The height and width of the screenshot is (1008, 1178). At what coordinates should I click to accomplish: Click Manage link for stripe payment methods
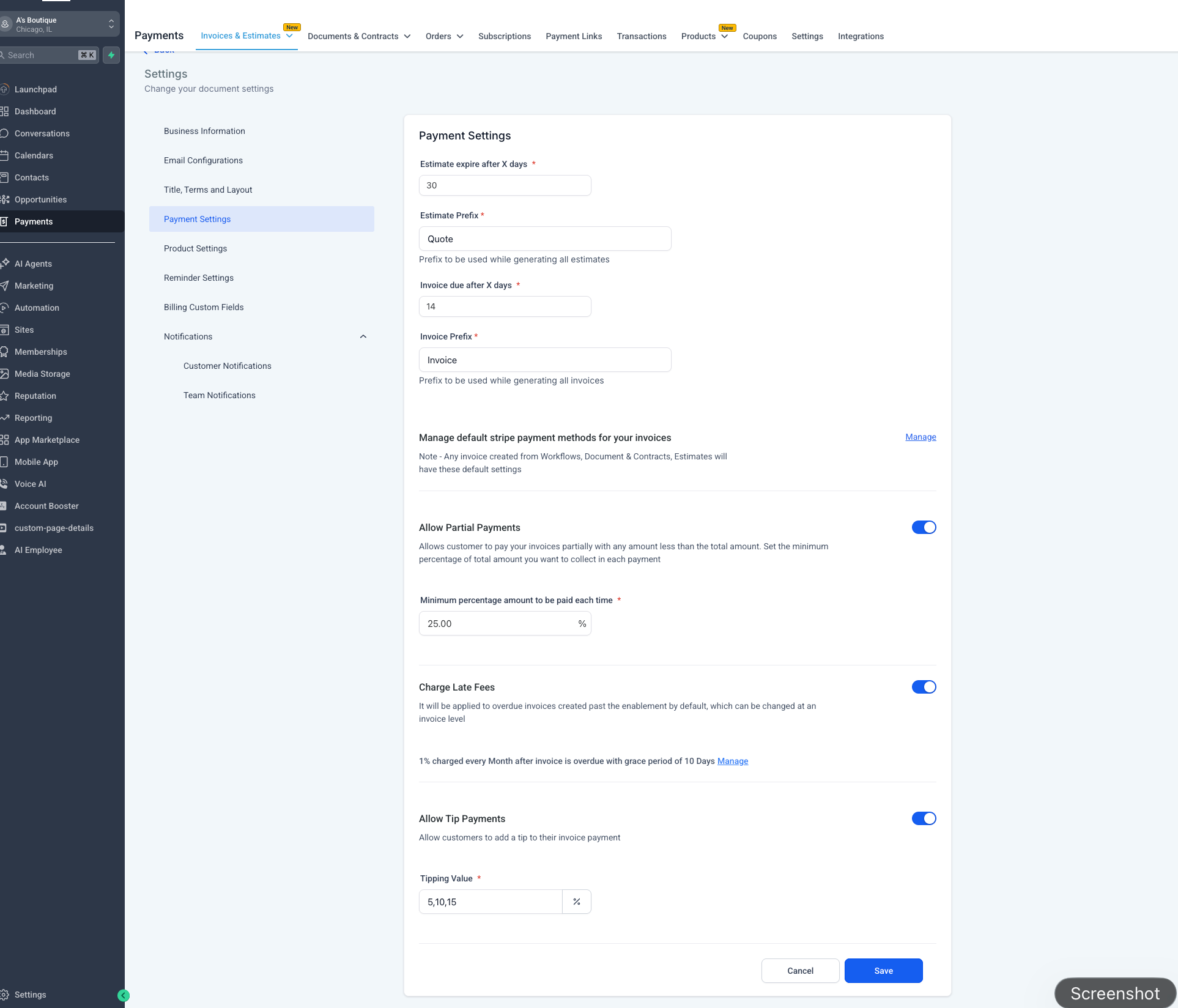921,437
